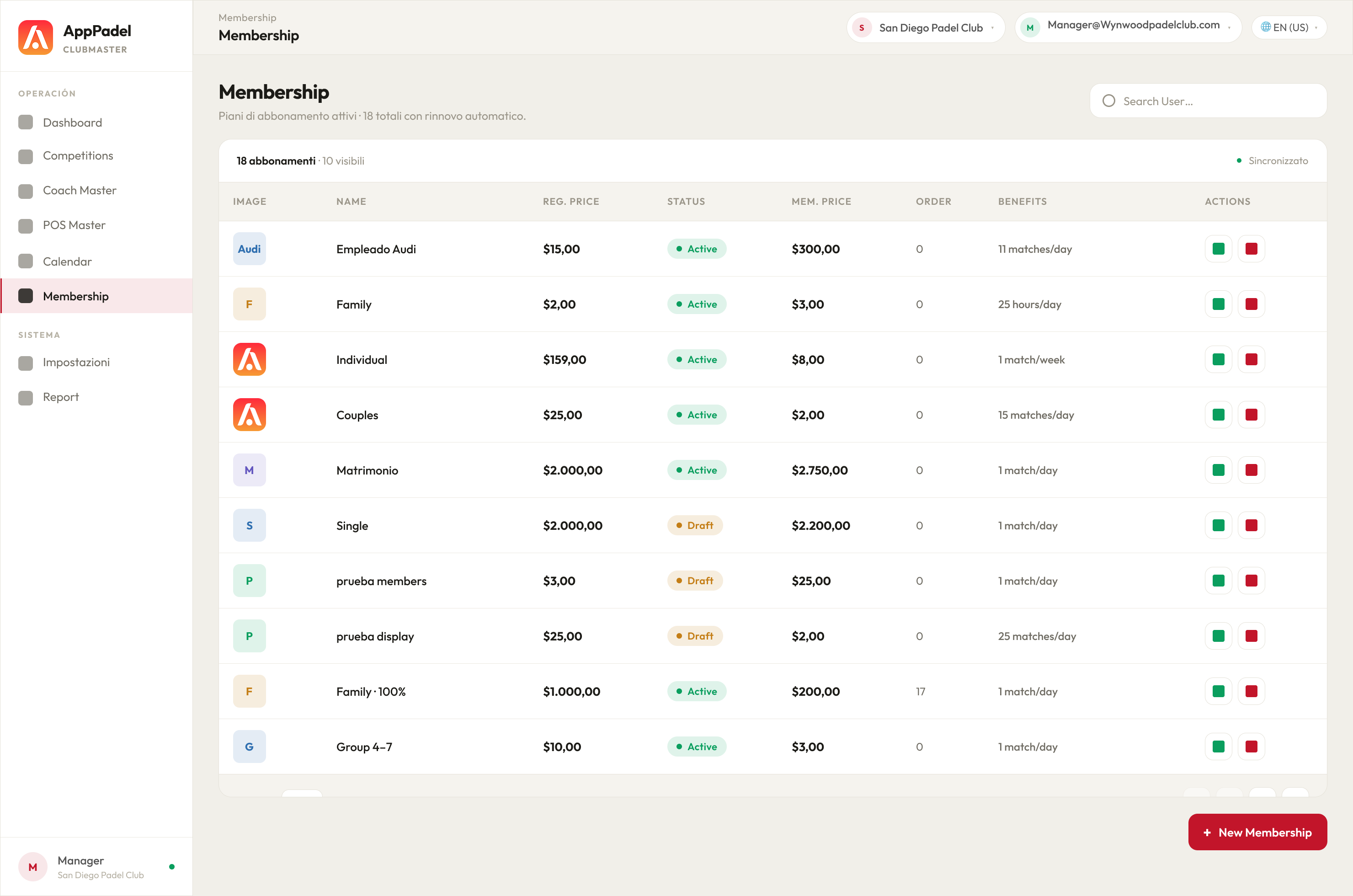Expand the Manager@Wynwoodpadelclub.com account menu
Viewport: 1353px width, 896px height.
[x=1128, y=27]
